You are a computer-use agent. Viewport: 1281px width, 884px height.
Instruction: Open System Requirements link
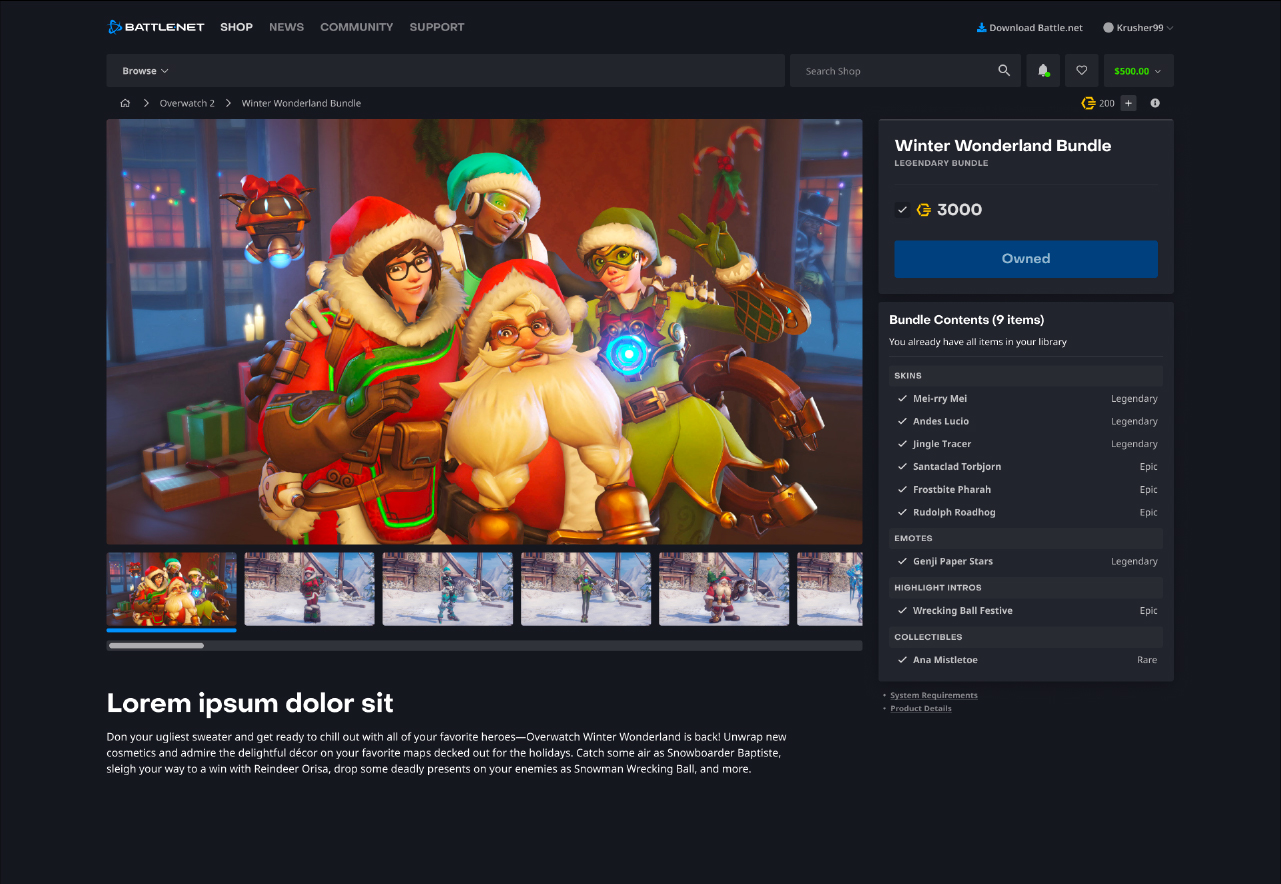click(x=934, y=695)
